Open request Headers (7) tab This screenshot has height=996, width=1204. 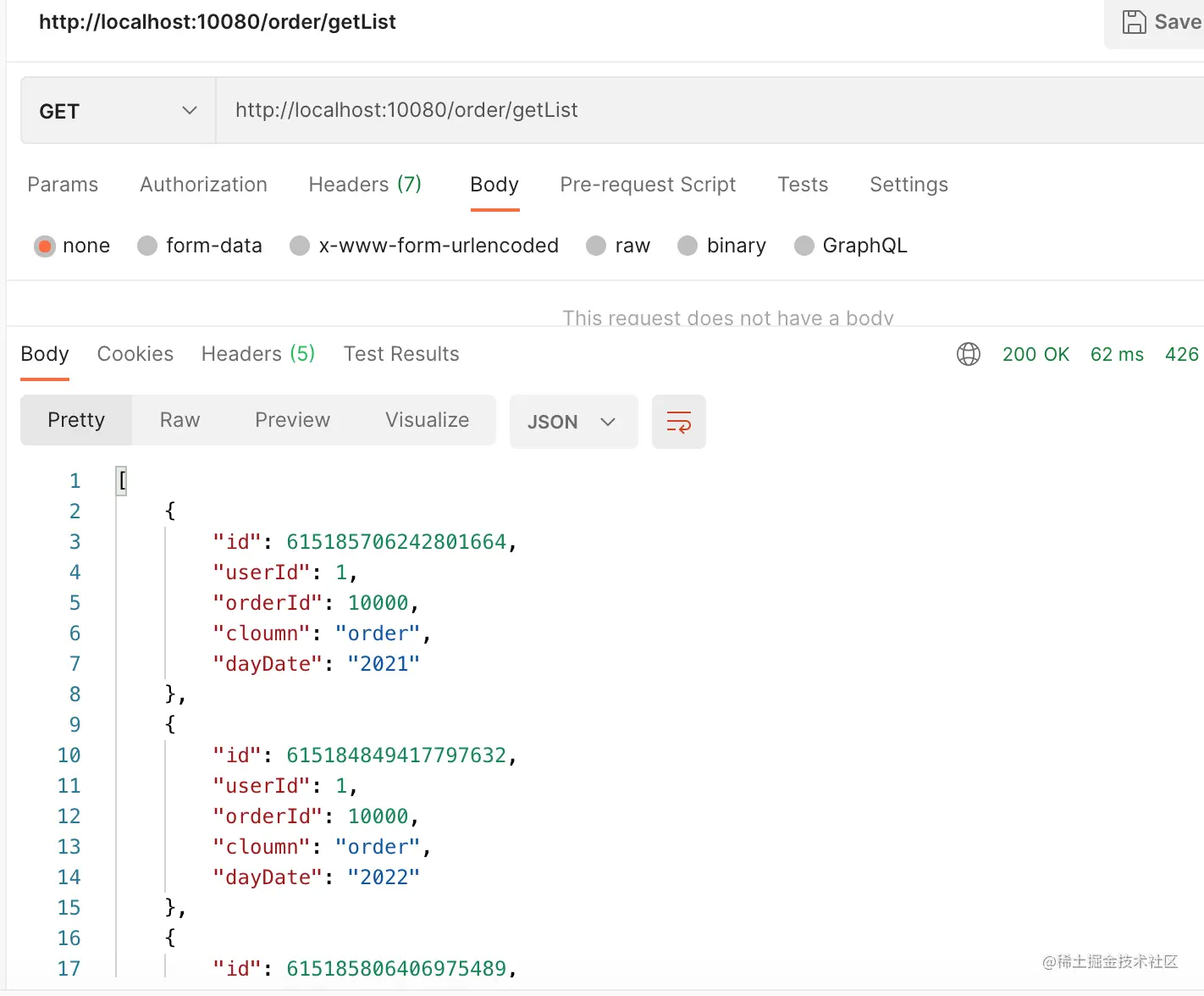click(x=364, y=185)
